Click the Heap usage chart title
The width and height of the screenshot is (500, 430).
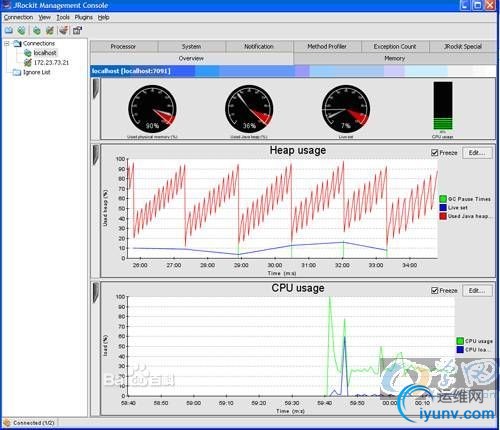[298, 150]
